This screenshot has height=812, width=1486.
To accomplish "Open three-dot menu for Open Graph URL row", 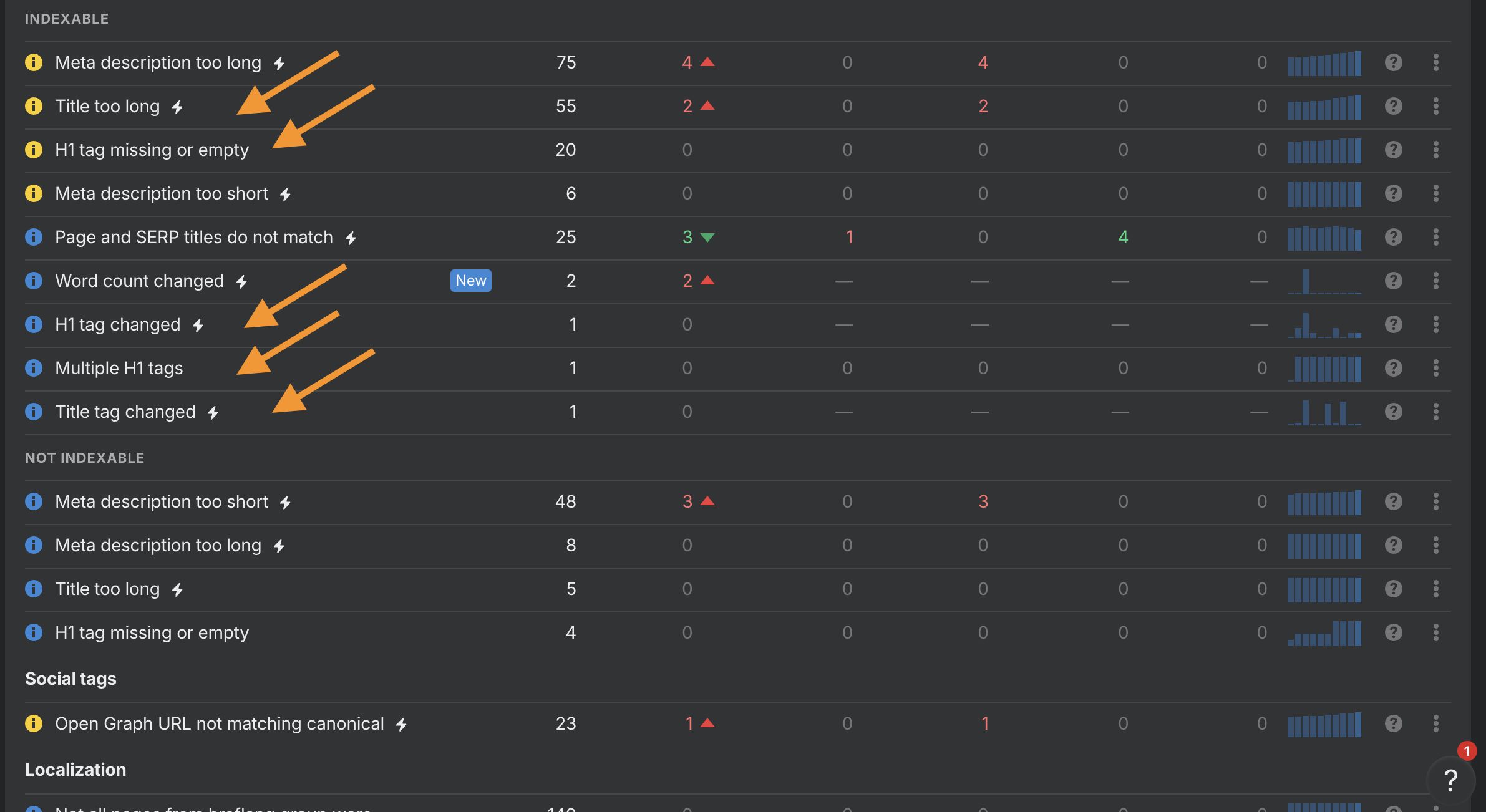I will click(x=1435, y=723).
